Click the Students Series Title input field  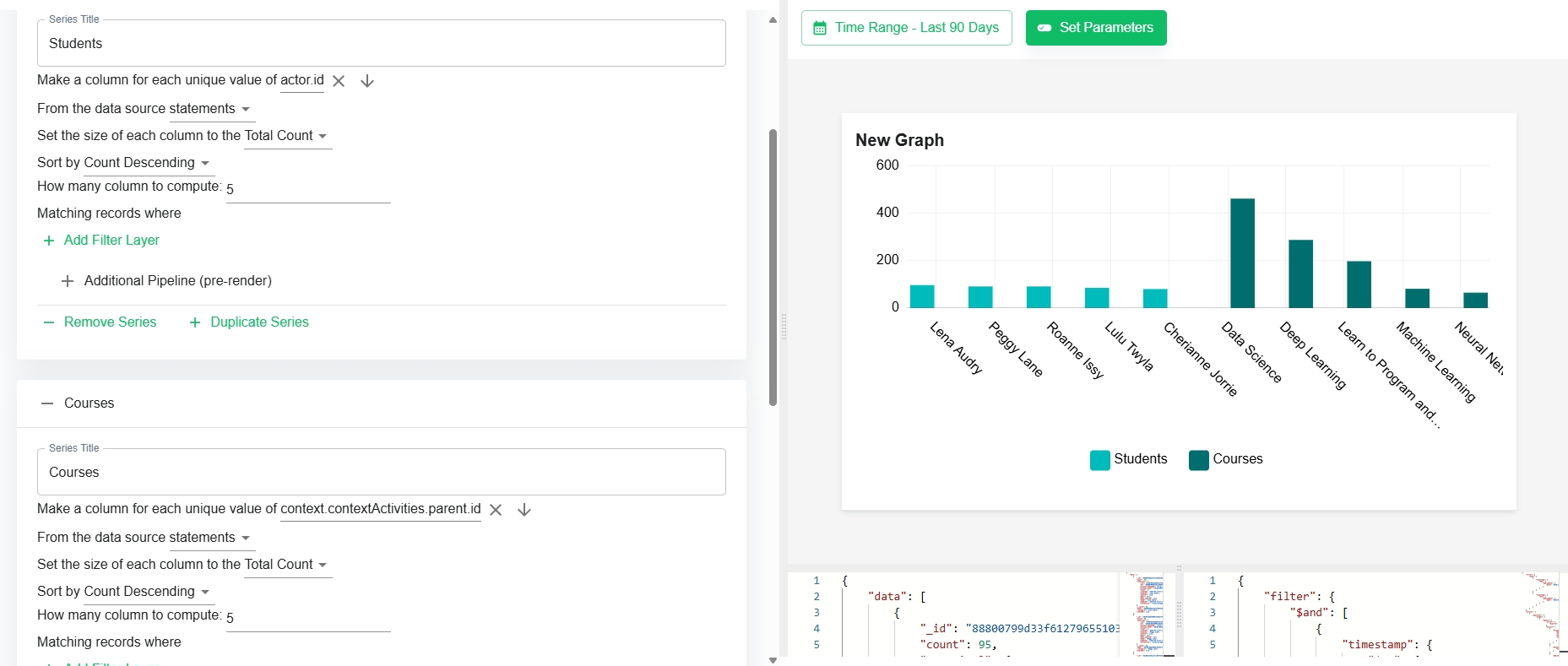point(382,44)
